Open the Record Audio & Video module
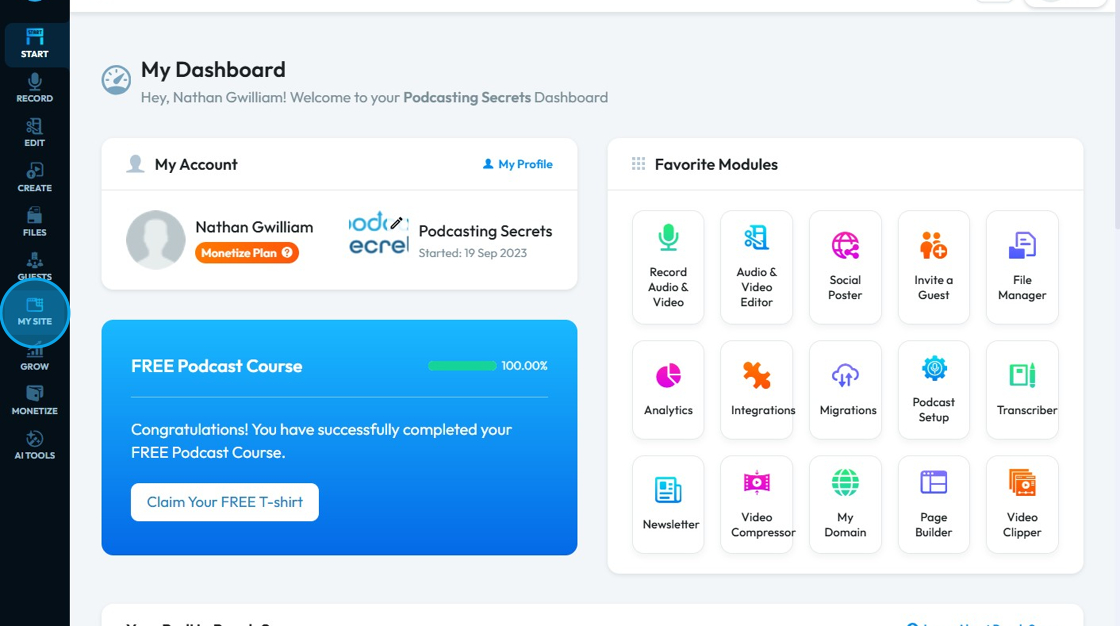Image resolution: width=1120 pixels, height=626 pixels. [668, 266]
